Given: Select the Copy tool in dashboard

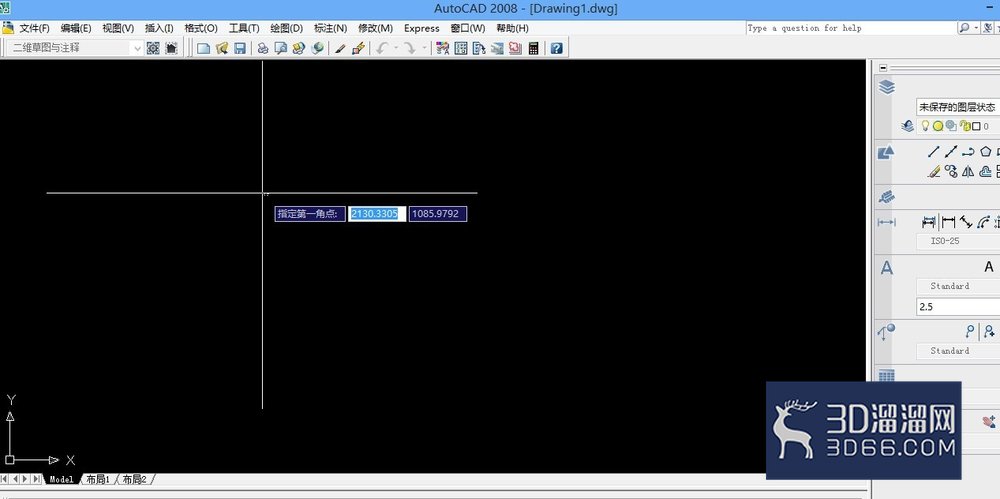Looking at the screenshot, I should click(x=951, y=171).
